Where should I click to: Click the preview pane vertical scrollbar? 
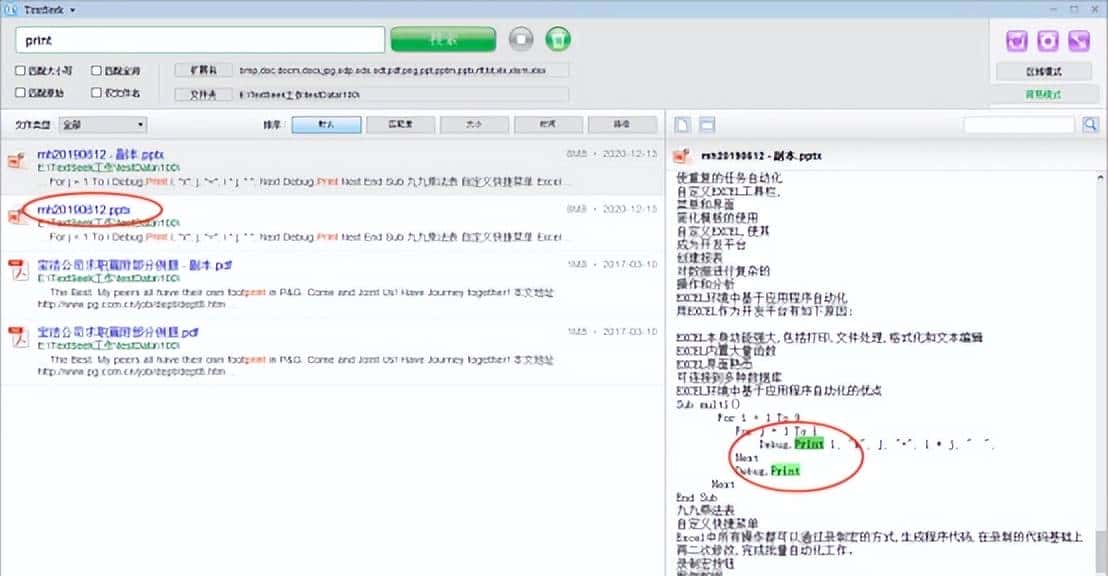[x=1102, y=372]
